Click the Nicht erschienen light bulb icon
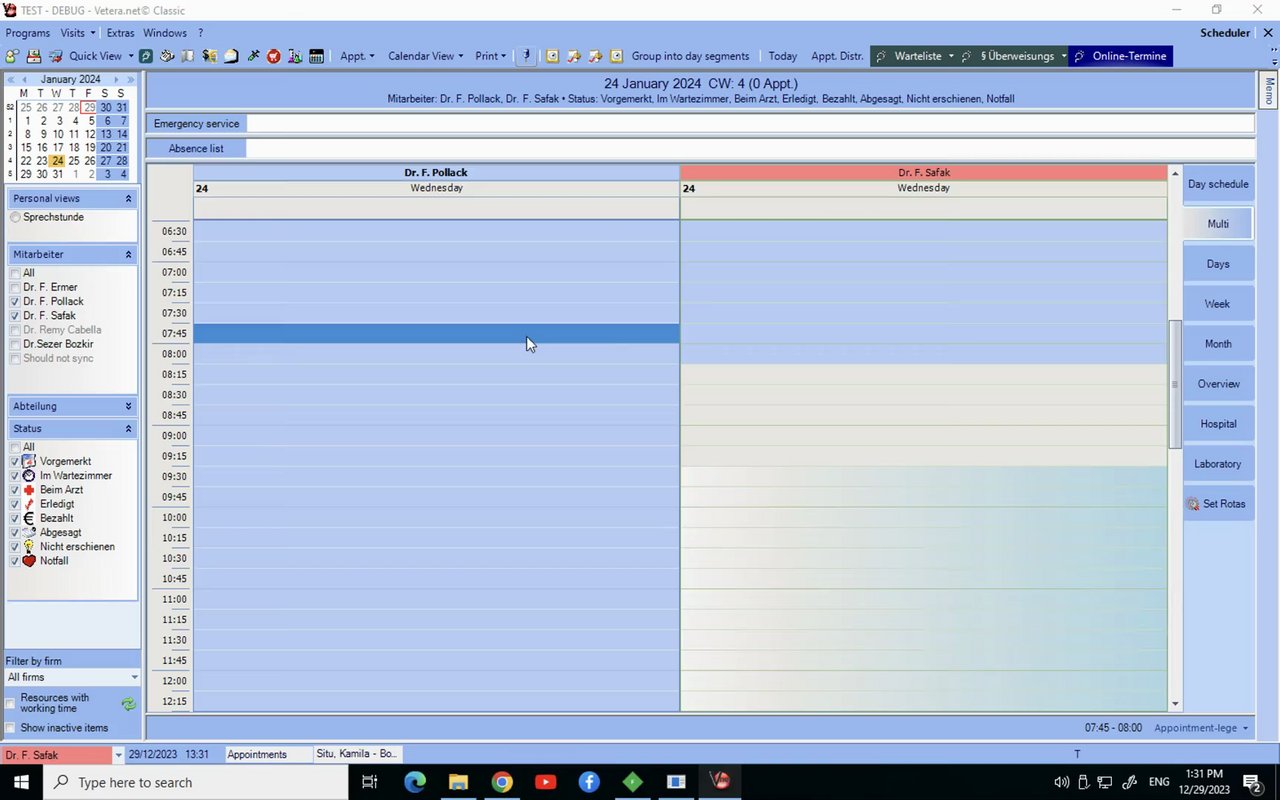The image size is (1280, 800). [x=29, y=546]
